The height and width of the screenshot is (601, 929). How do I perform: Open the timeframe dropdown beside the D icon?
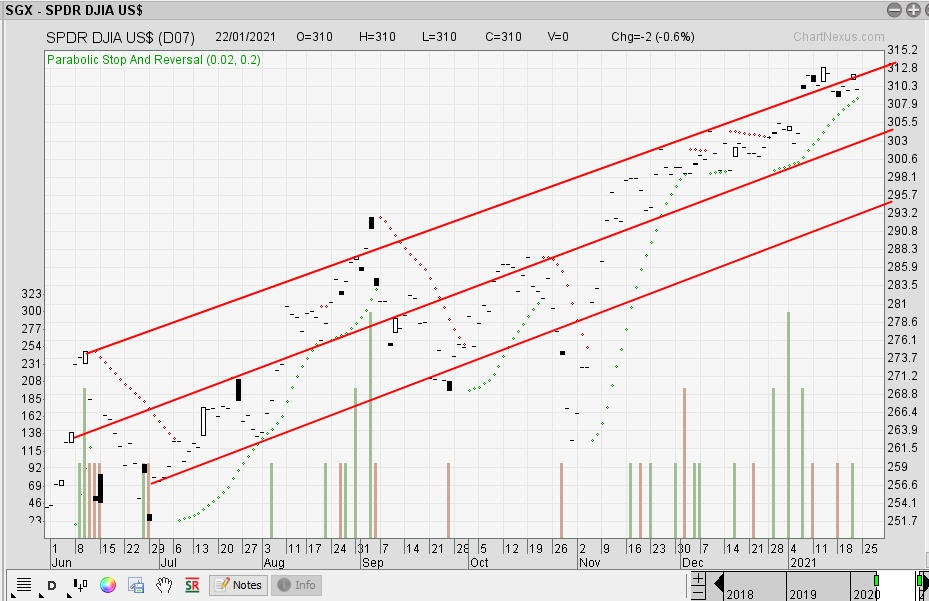click(x=39, y=594)
